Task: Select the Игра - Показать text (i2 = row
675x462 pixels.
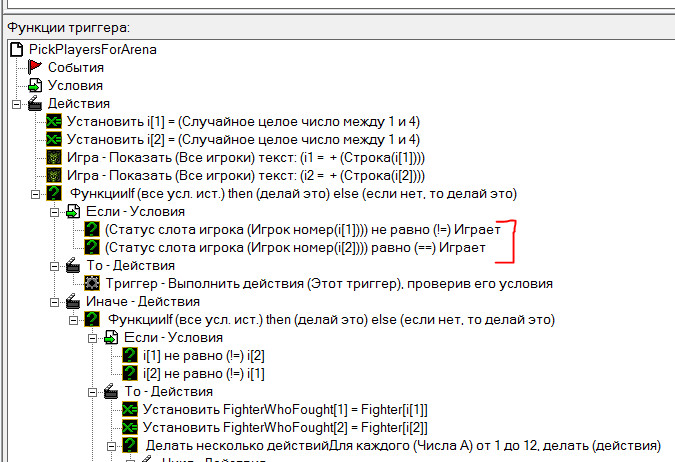Action: pos(246,176)
